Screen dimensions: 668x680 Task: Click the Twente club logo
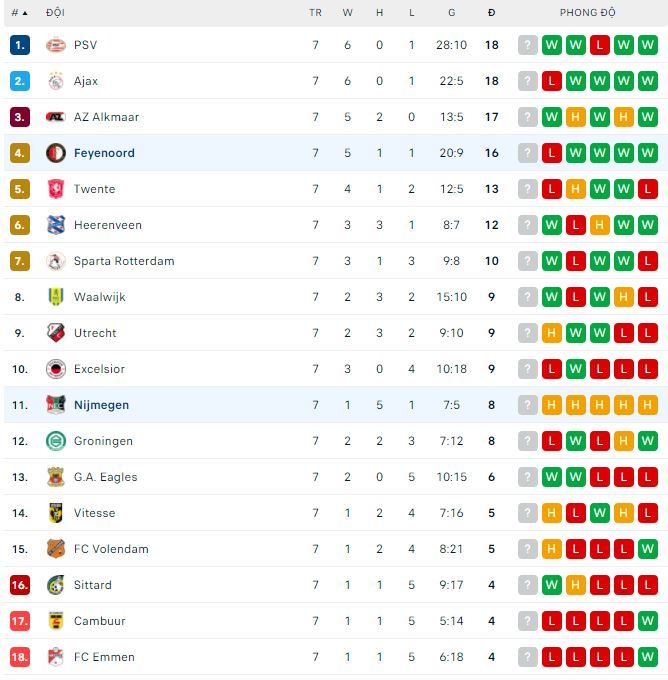(56, 189)
